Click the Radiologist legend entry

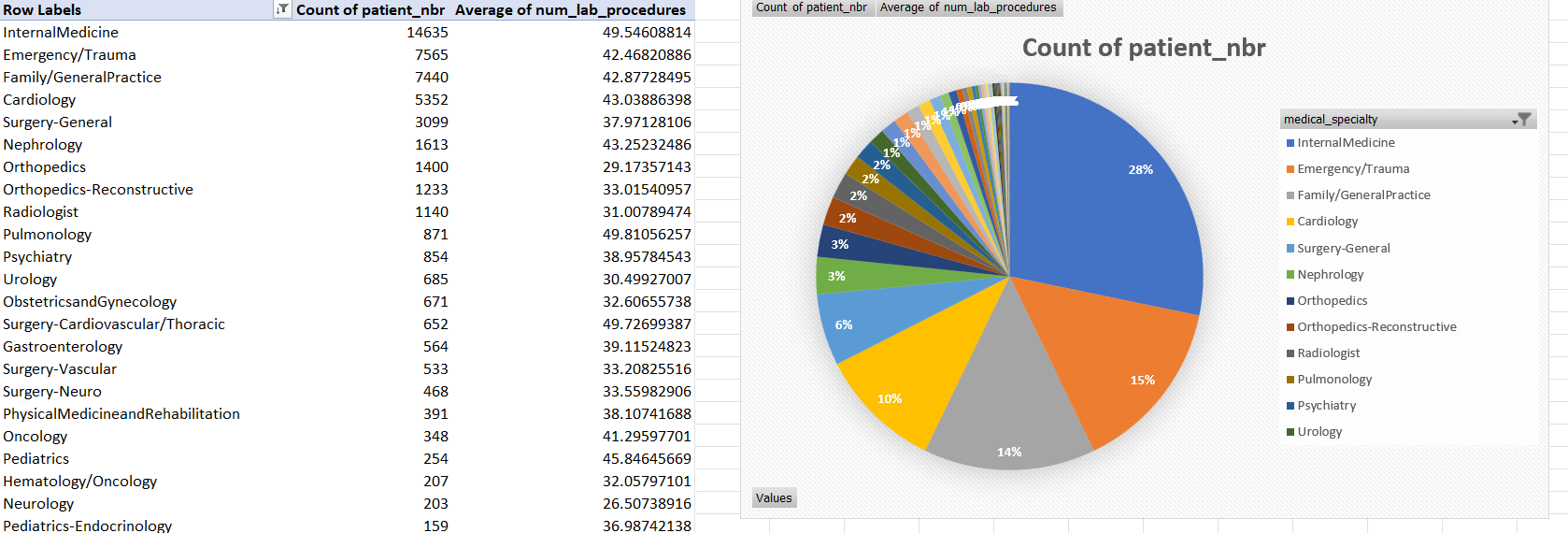(x=1322, y=353)
